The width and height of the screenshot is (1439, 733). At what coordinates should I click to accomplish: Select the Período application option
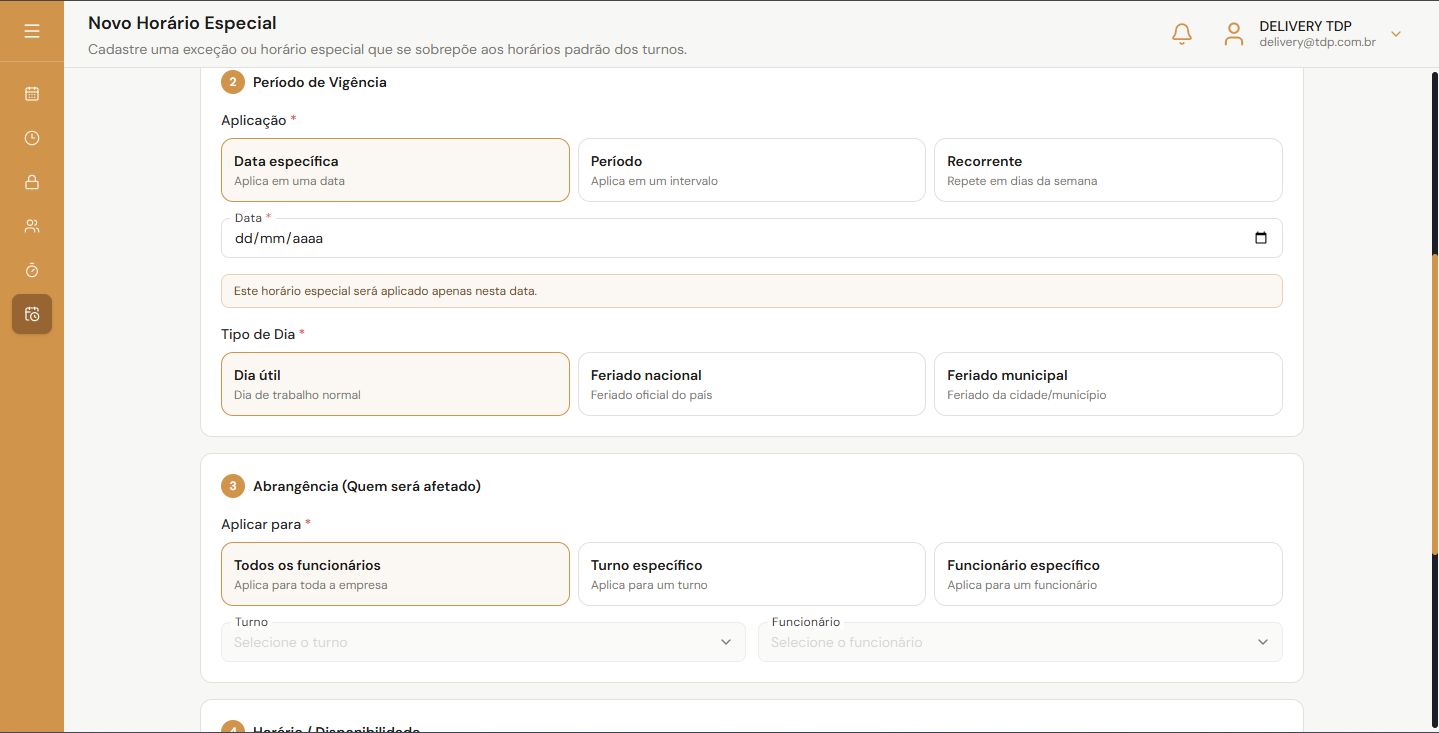point(752,170)
